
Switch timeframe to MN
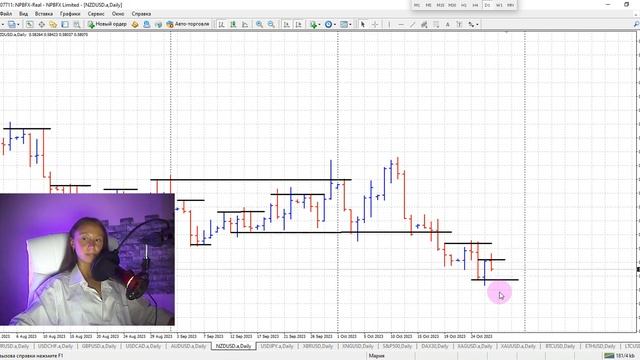tap(511, 5)
